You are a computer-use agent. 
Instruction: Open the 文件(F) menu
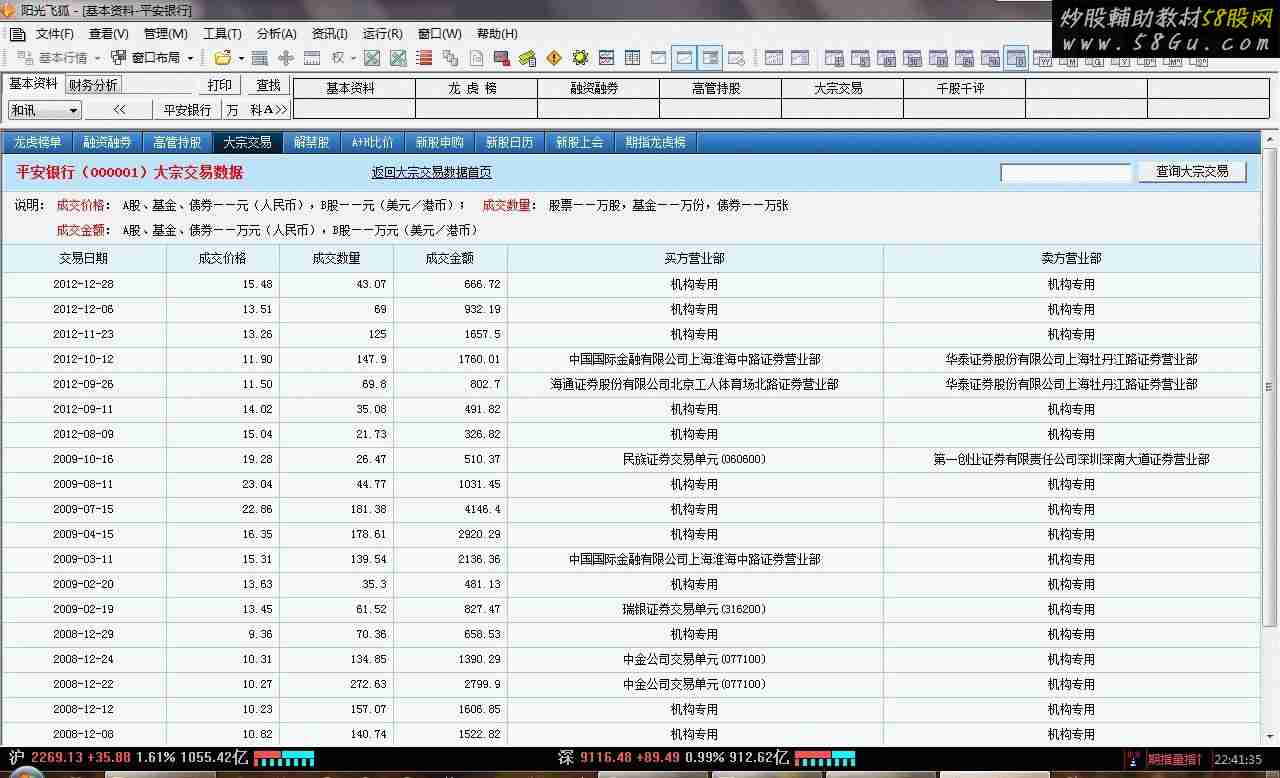click(x=54, y=34)
